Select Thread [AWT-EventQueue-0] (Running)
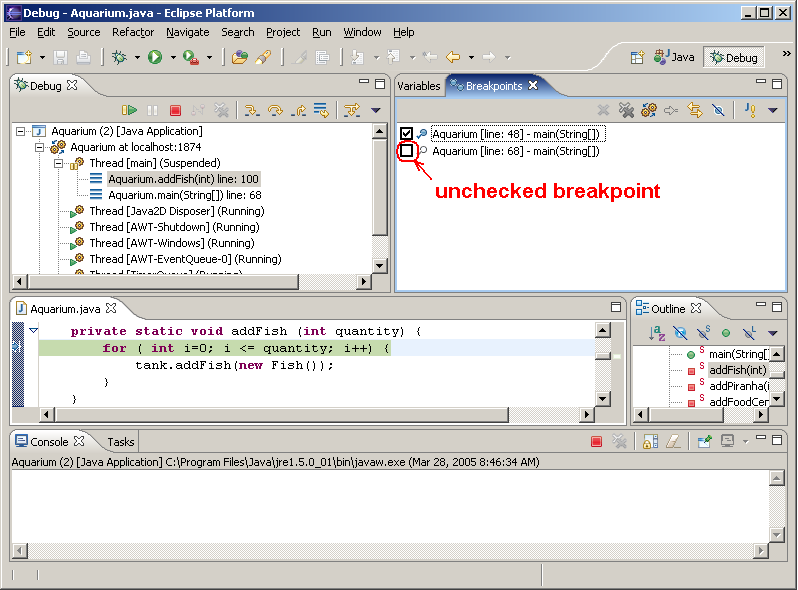The height and width of the screenshot is (590, 798). (185, 259)
